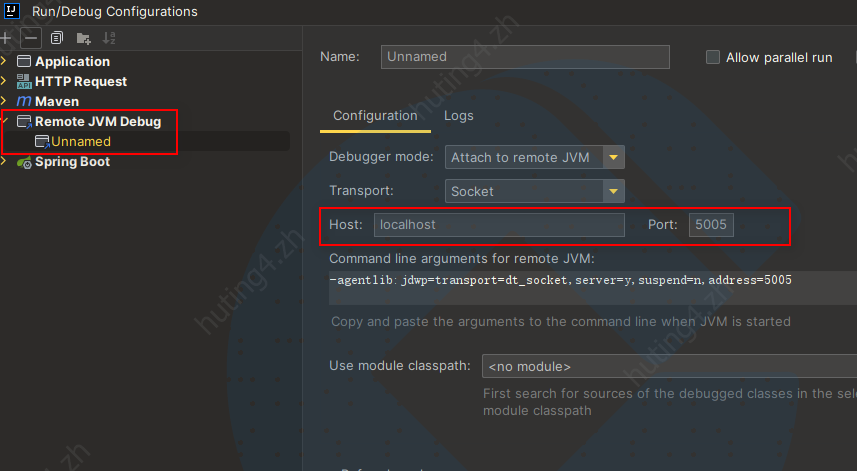Expand the Spring Boot node
Image resolution: width=857 pixels, height=471 pixels.
4,161
